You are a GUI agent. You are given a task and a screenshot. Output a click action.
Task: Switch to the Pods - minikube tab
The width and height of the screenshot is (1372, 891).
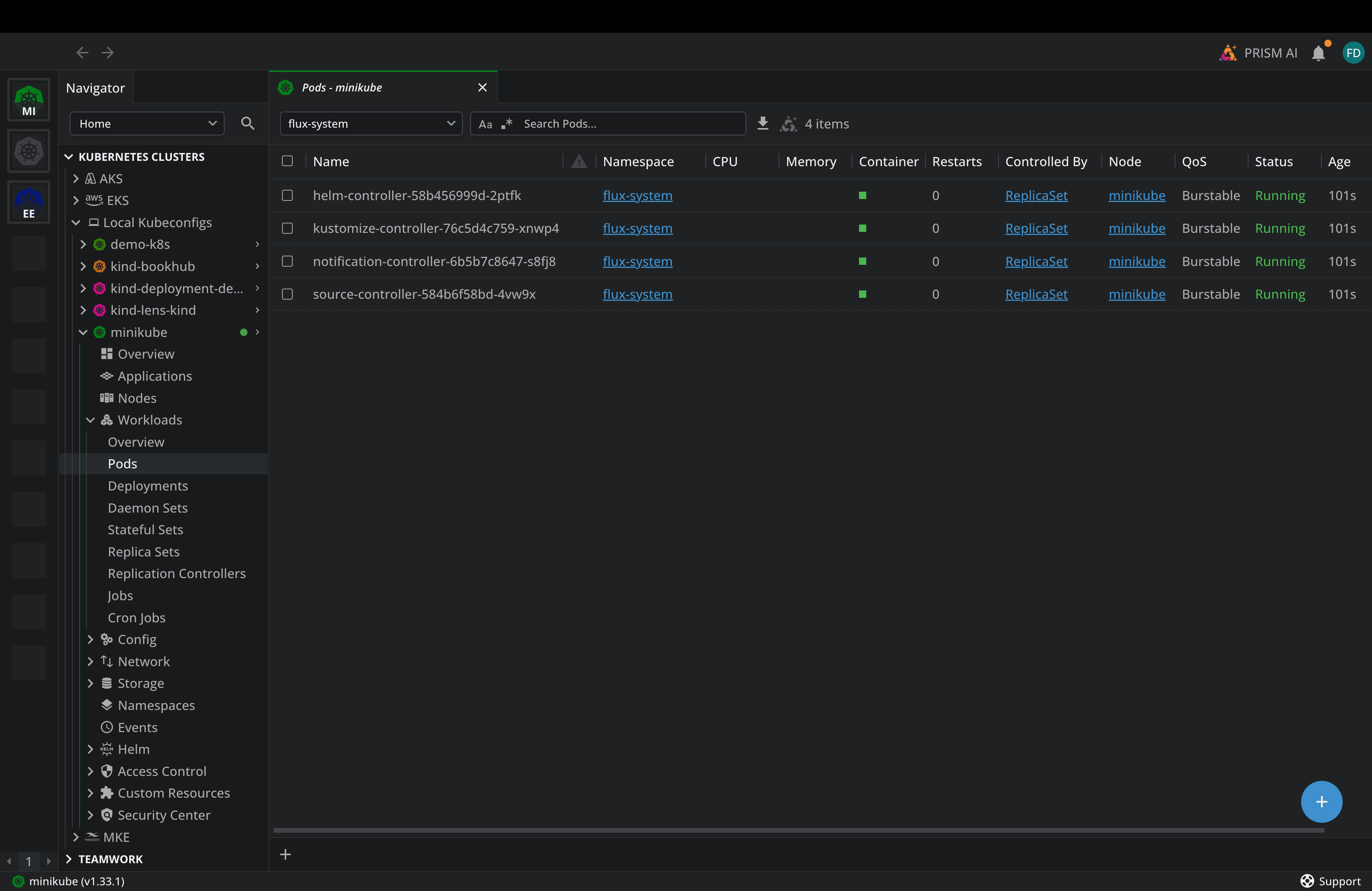pos(341,87)
